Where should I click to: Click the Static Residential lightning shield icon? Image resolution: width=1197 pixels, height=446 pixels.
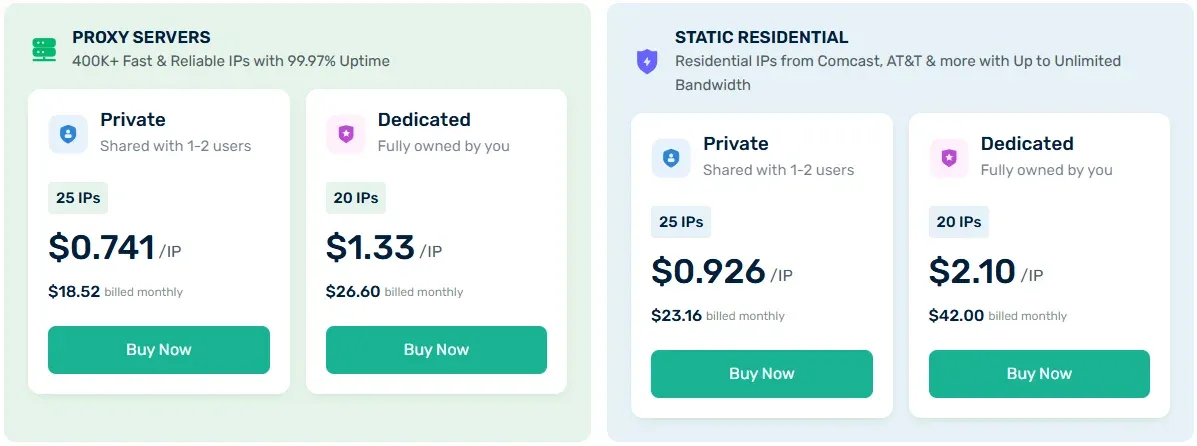pyautogui.click(x=647, y=61)
